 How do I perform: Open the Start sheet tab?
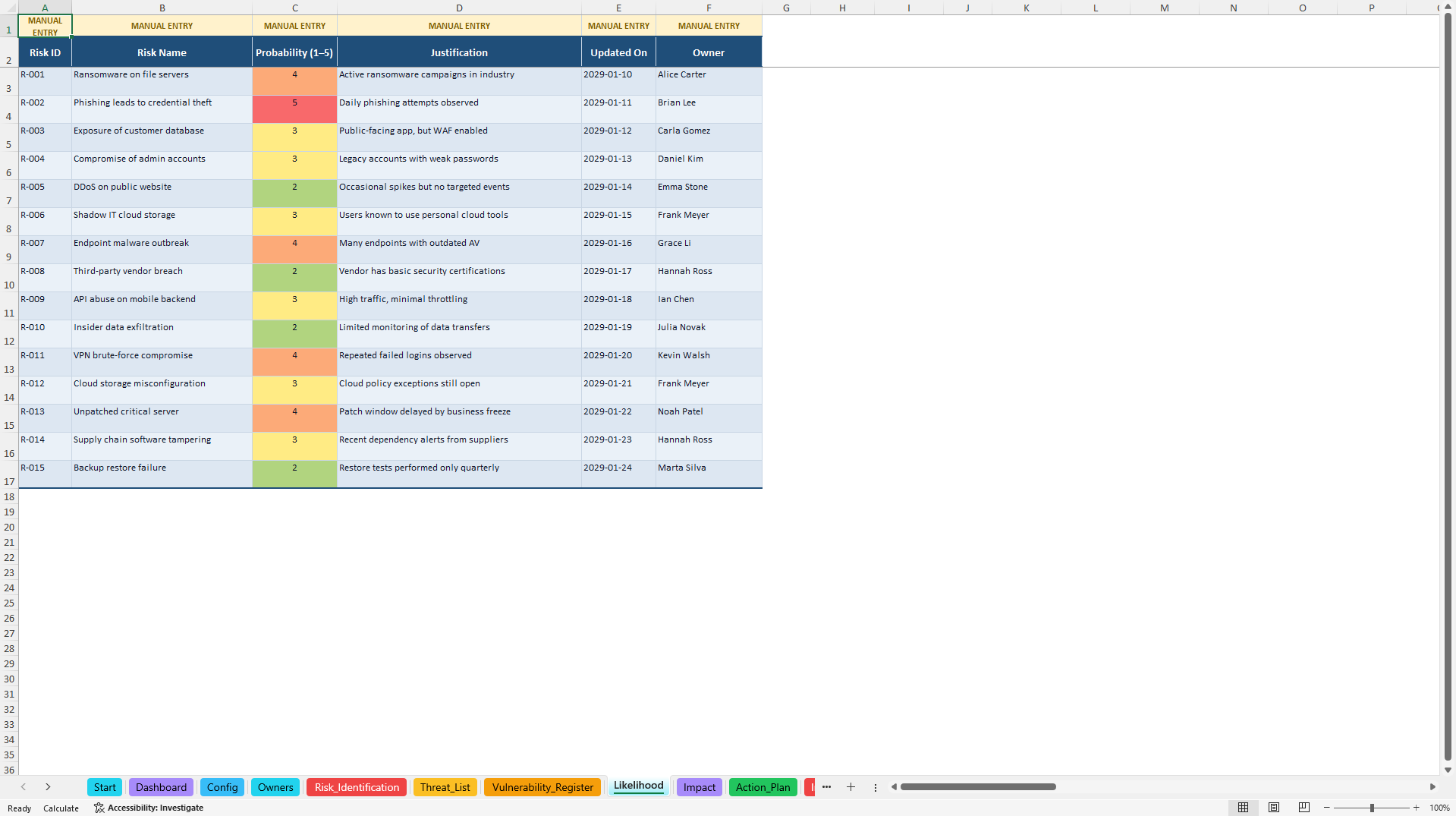[105, 787]
